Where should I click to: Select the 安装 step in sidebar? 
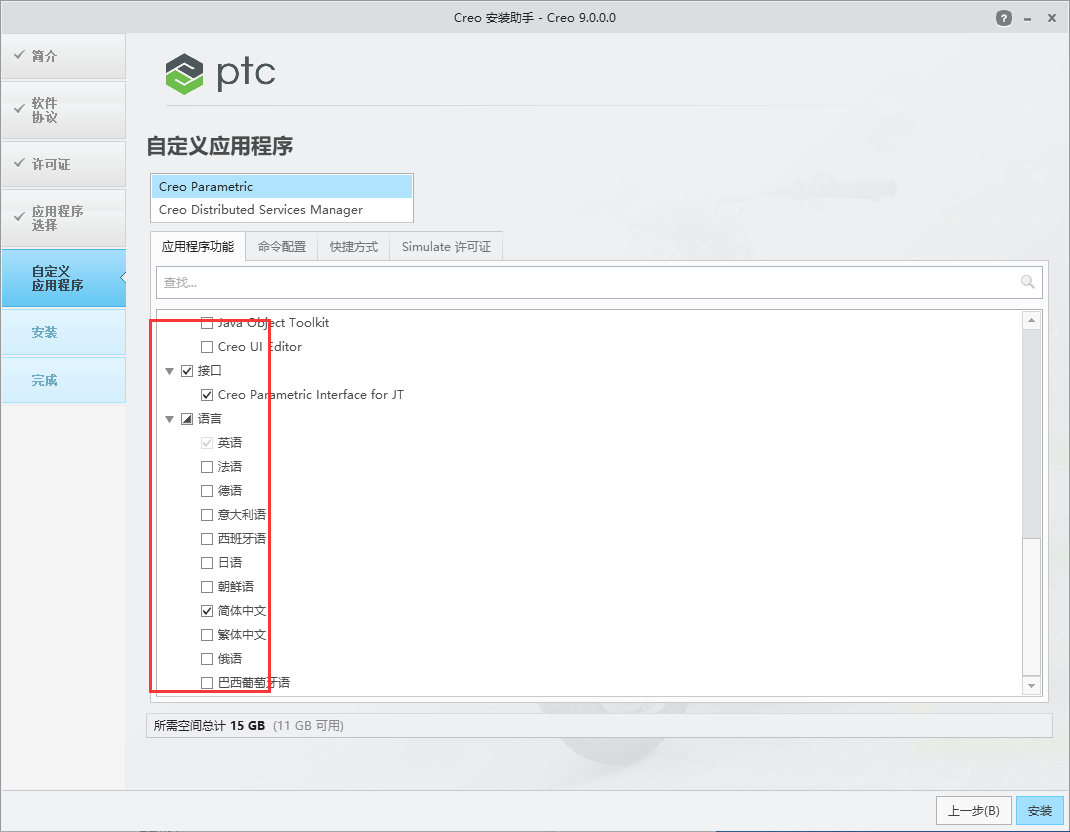[44, 331]
